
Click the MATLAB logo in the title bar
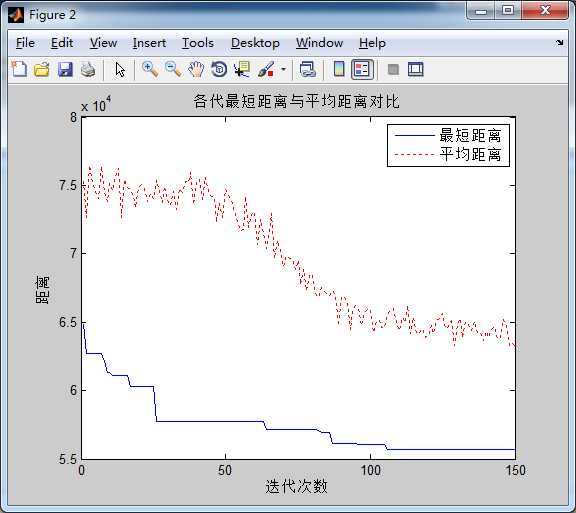[x=16, y=15]
